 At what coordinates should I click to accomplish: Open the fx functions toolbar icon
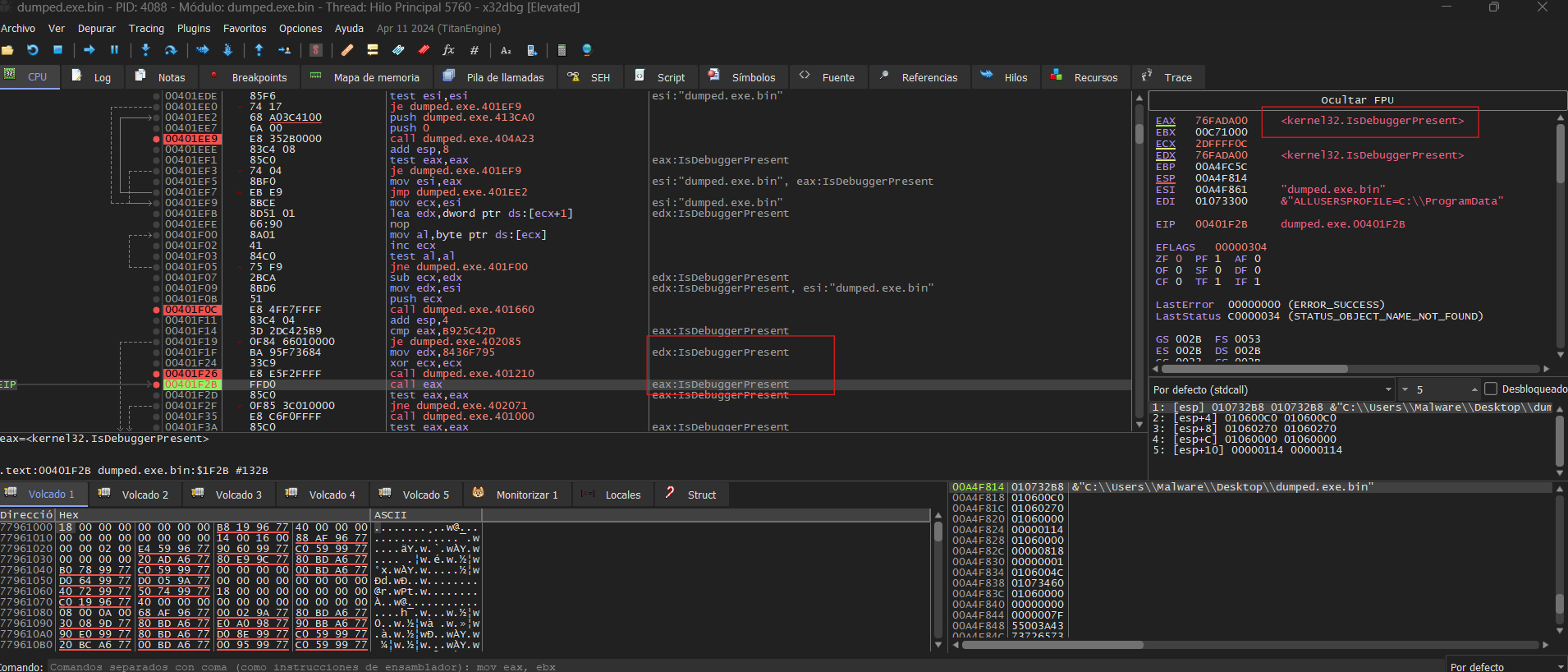[x=448, y=50]
